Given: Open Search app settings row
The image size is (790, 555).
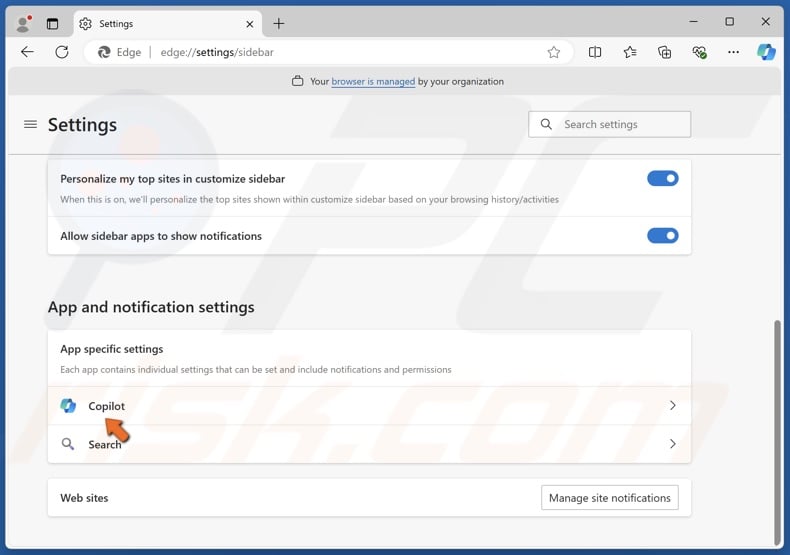Looking at the screenshot, I should point(369,444).
